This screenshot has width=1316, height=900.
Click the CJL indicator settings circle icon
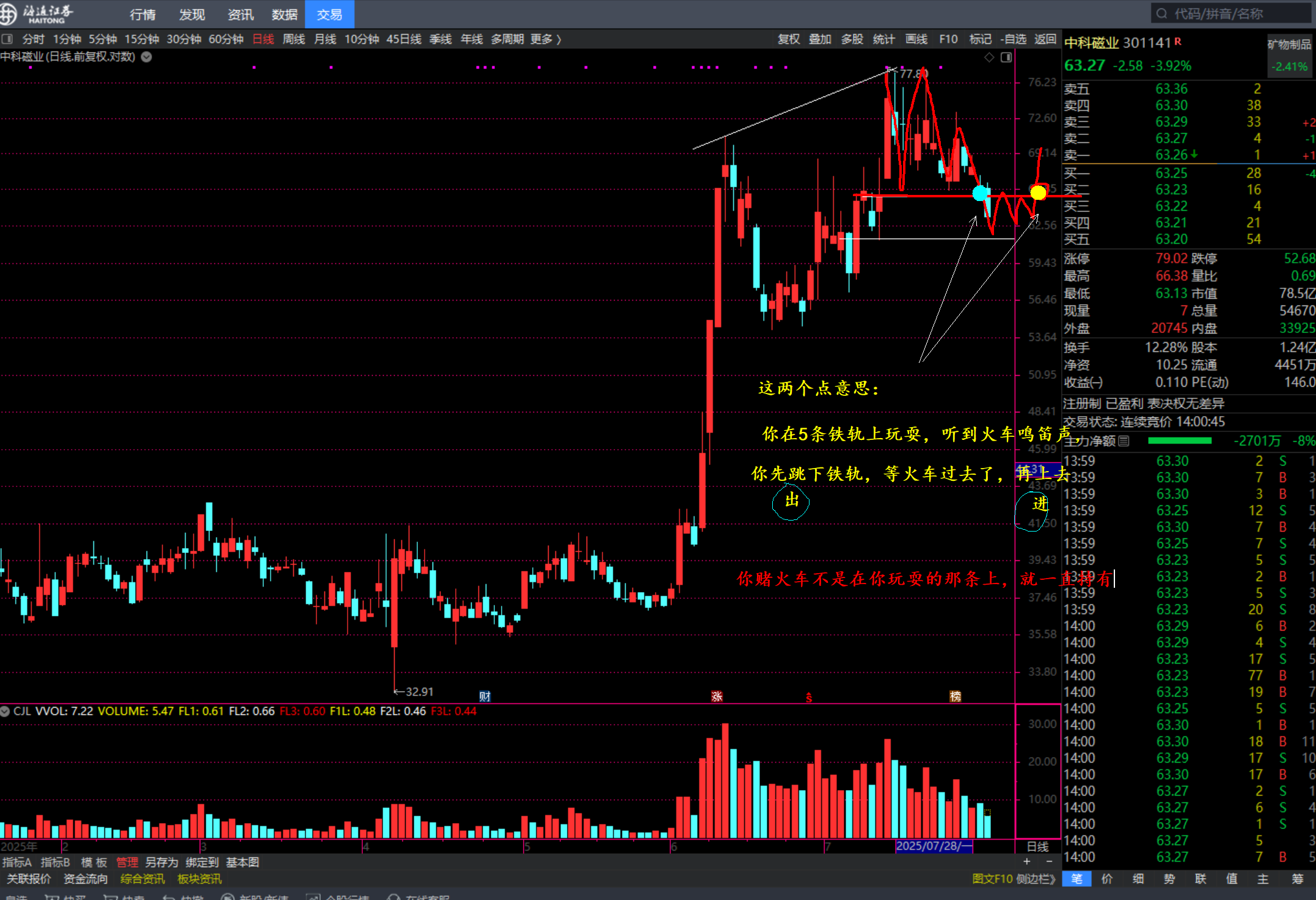[5, 711]
